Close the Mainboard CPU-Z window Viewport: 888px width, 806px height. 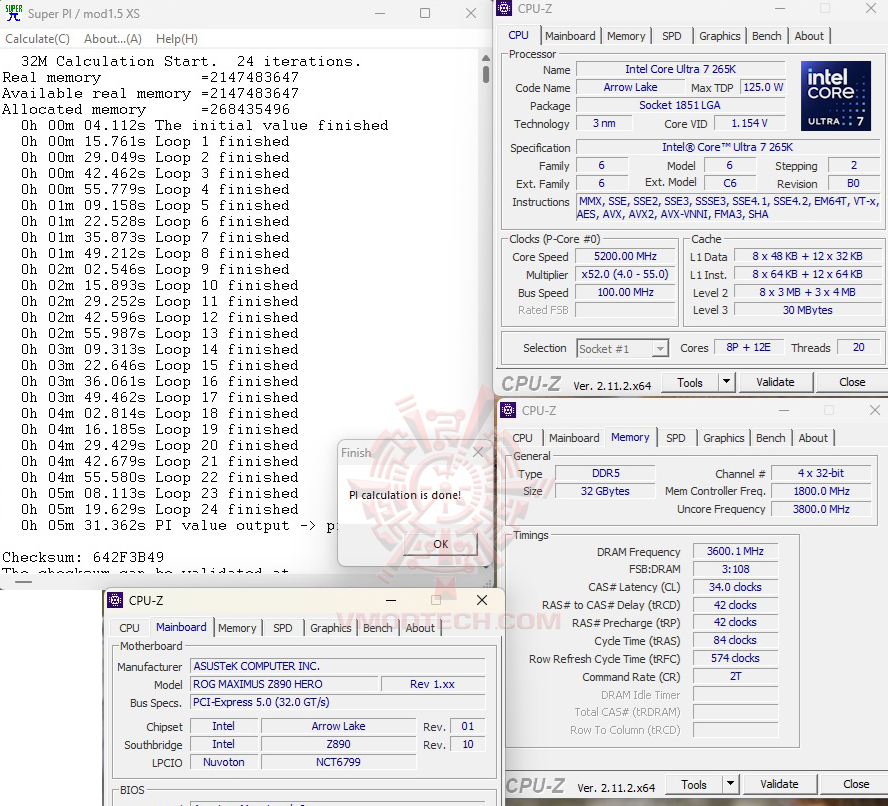click(482, 600)
